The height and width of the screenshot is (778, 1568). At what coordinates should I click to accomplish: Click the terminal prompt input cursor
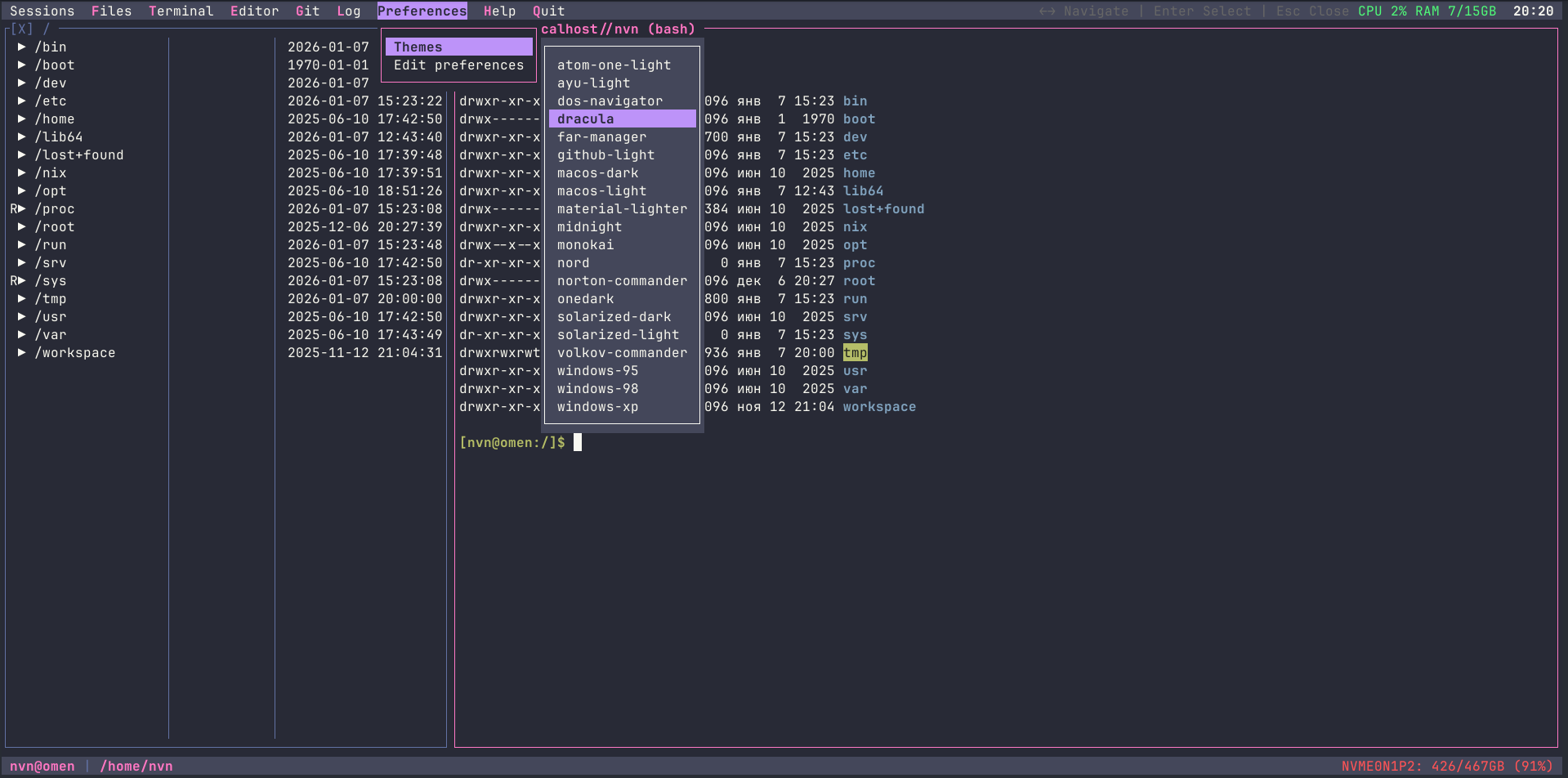point(578,443)
